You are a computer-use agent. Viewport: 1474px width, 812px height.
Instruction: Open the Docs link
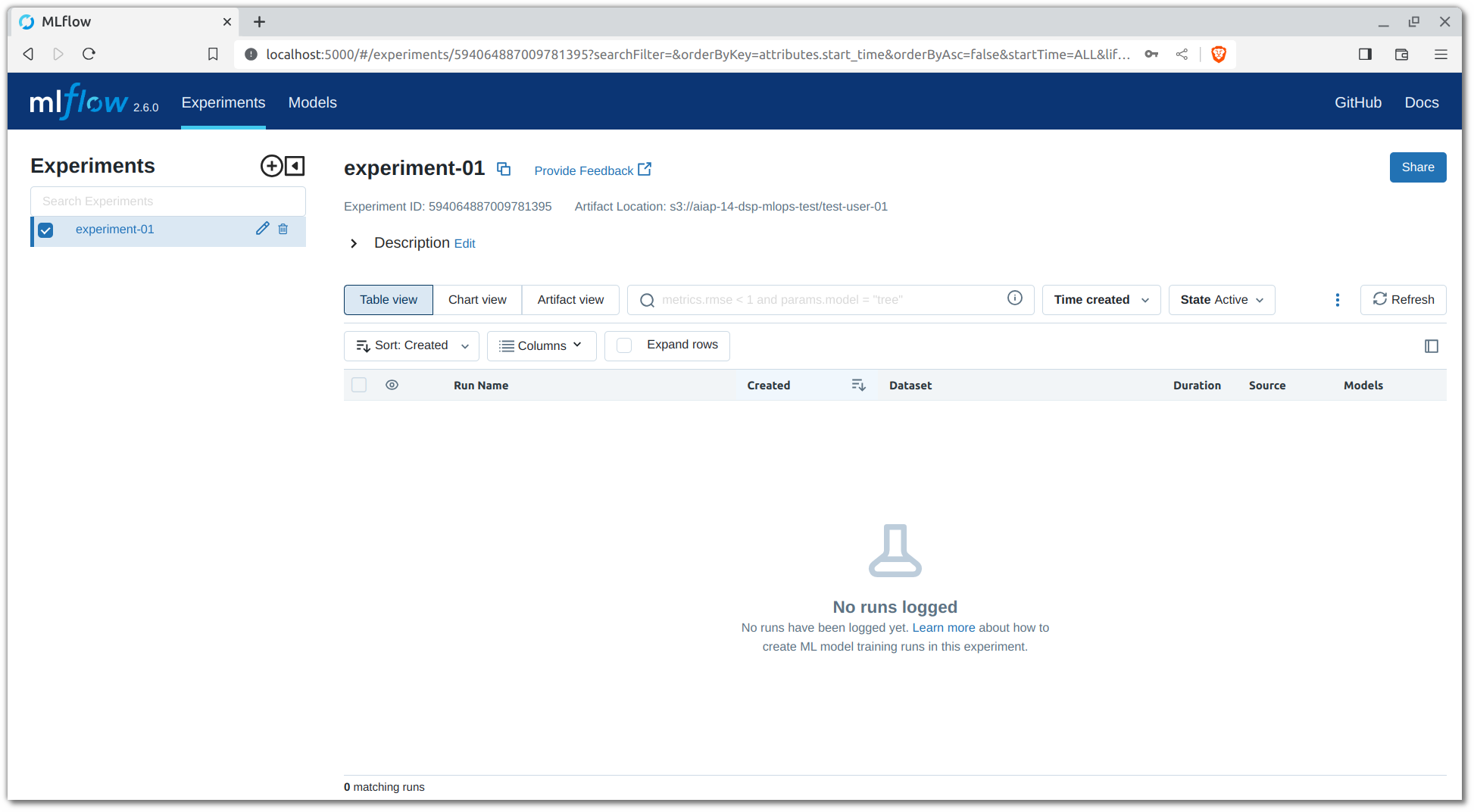1422,102
